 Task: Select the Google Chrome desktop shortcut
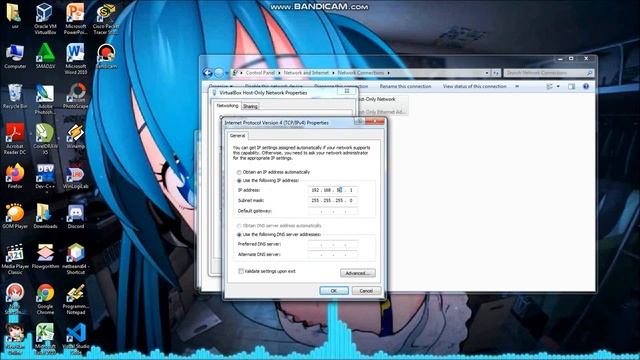click(x=45, y=299)
